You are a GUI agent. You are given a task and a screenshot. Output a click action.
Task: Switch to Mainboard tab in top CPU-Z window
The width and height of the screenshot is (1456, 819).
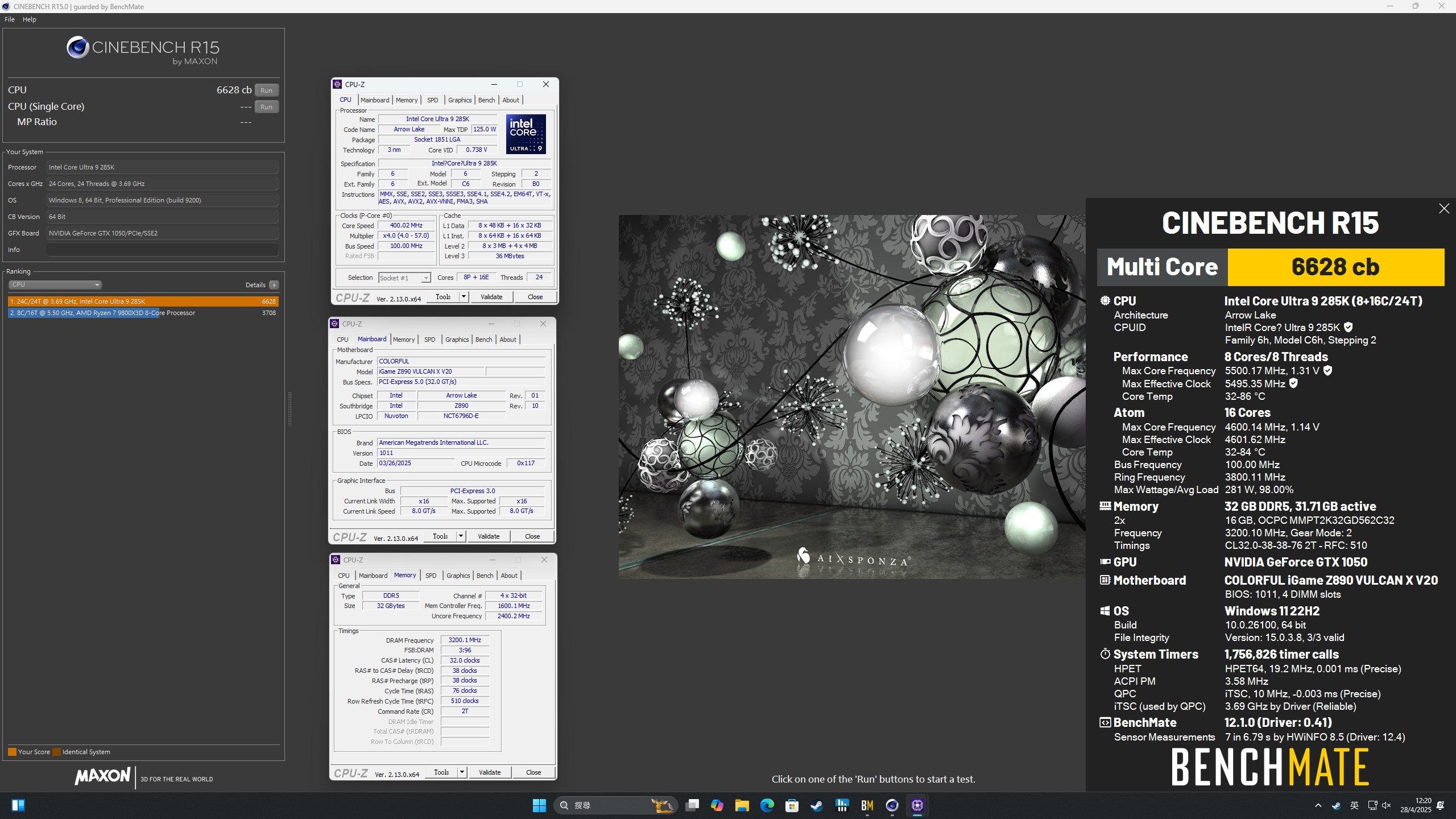(x=375, y=100)
